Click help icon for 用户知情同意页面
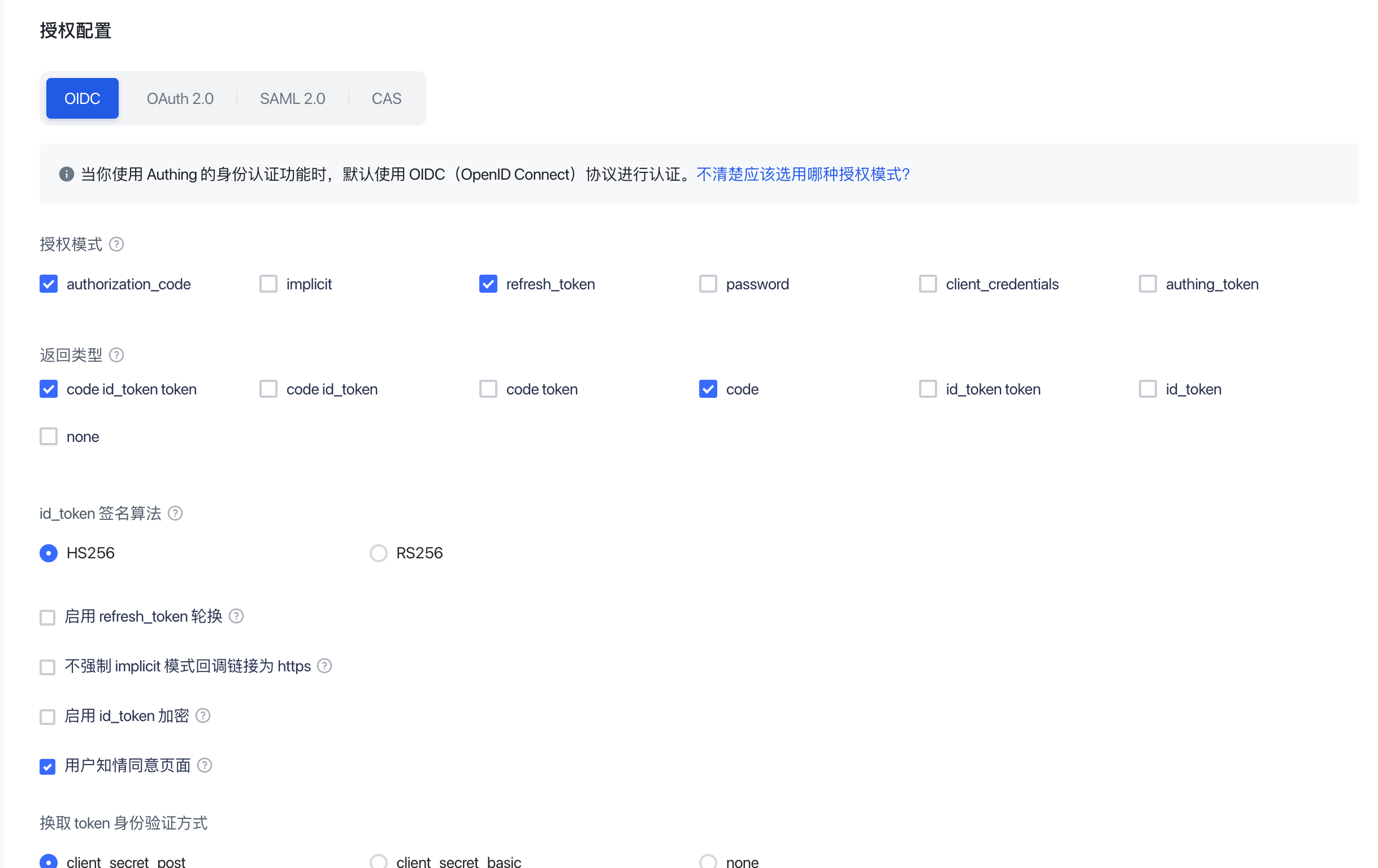Viewport: 1378px width, 868px height. 204,765
